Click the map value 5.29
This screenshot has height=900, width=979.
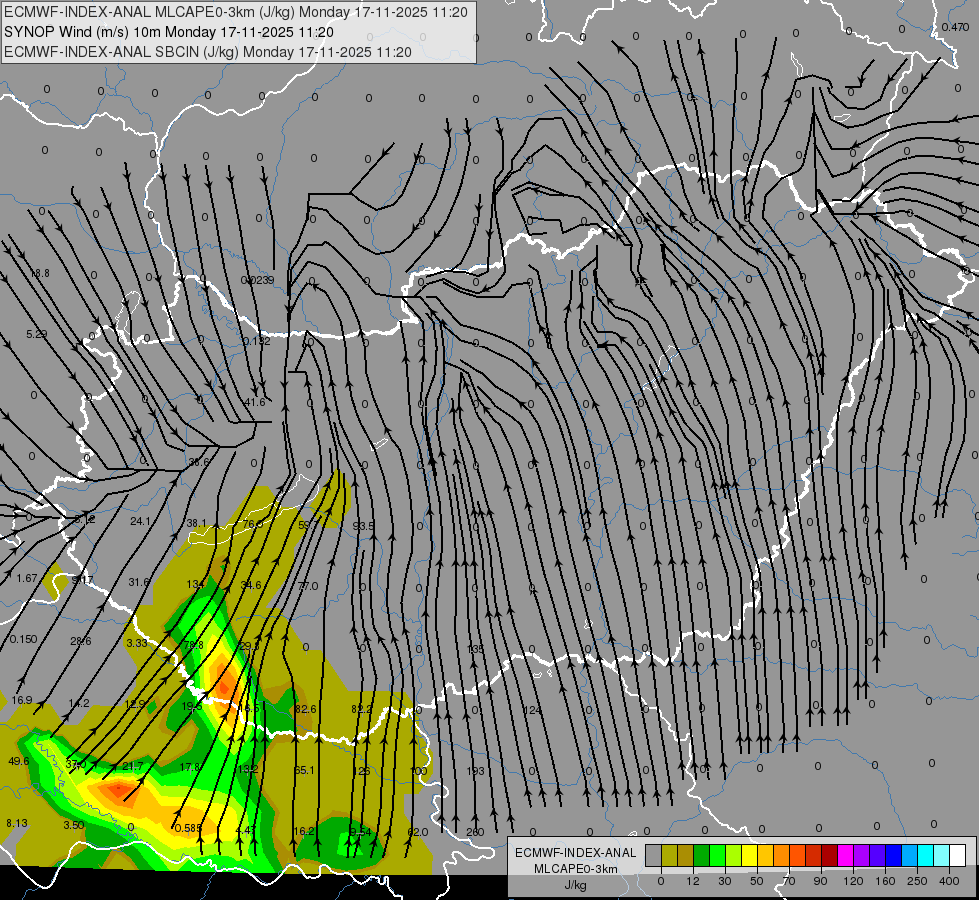[x=36, y=334]
